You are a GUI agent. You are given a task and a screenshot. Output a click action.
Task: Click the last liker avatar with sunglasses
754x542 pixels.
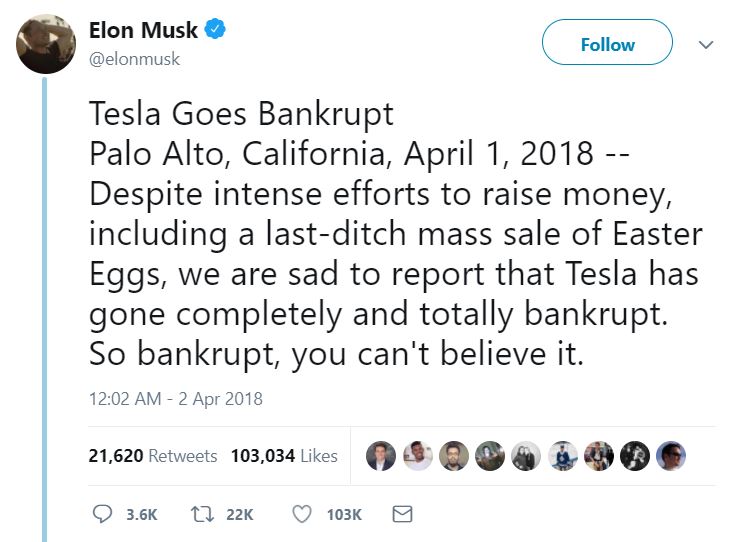671,455
